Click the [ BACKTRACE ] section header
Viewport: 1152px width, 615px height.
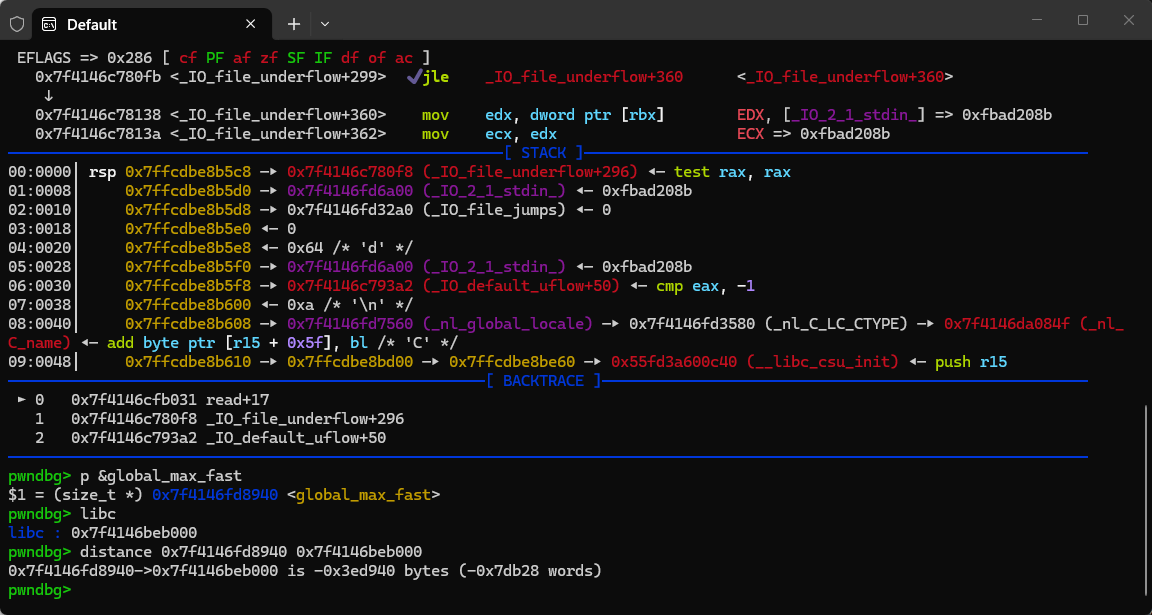point(544,381)
